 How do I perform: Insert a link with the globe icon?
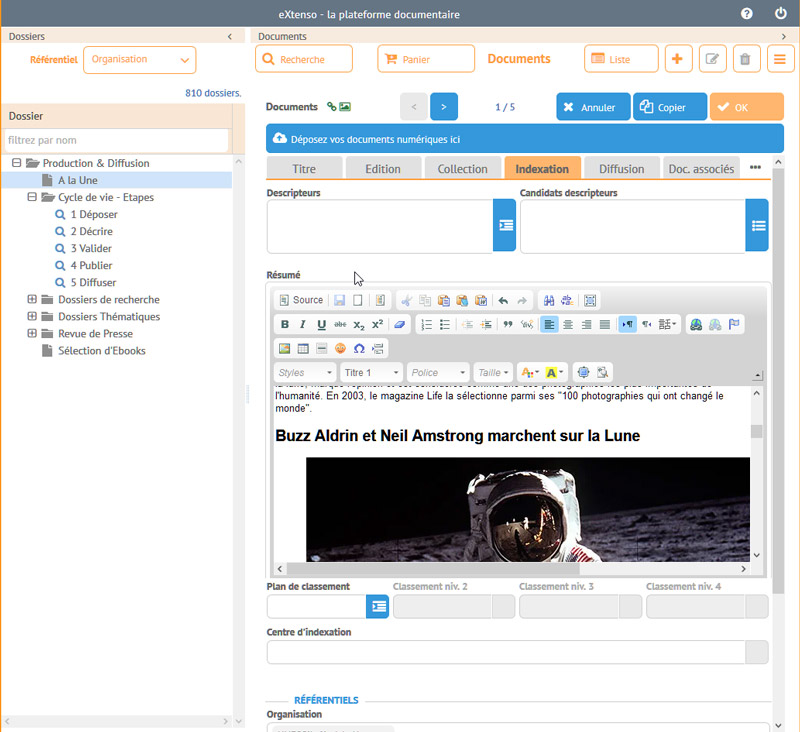coord(696,324)
